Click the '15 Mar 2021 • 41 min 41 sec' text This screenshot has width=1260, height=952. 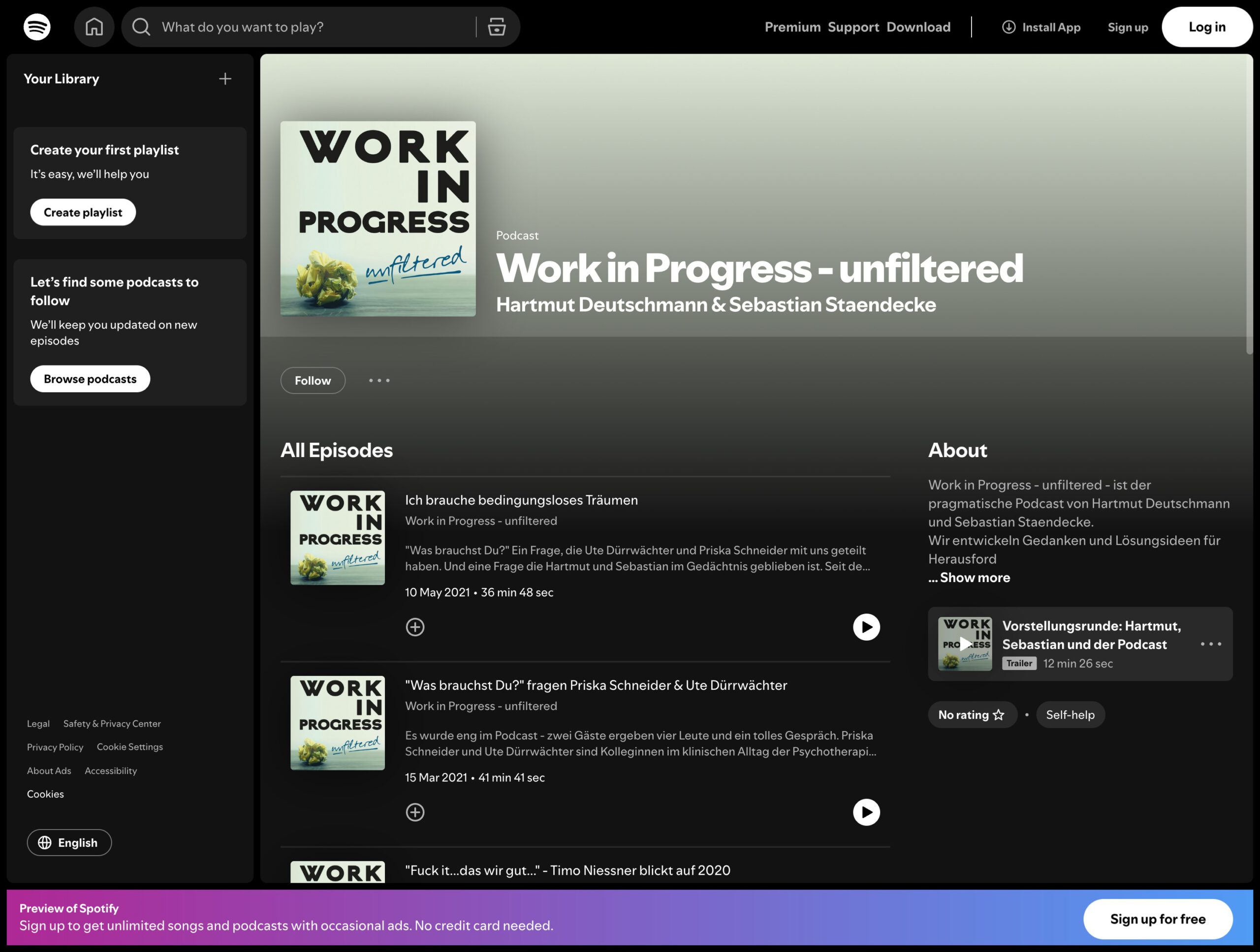click(x=474, y=777)
